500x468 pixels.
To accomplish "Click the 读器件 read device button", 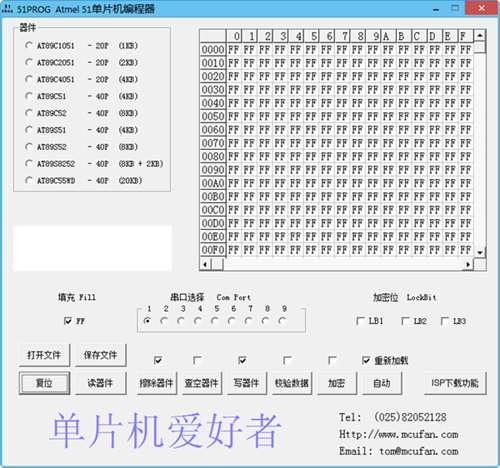I will 101,383.
